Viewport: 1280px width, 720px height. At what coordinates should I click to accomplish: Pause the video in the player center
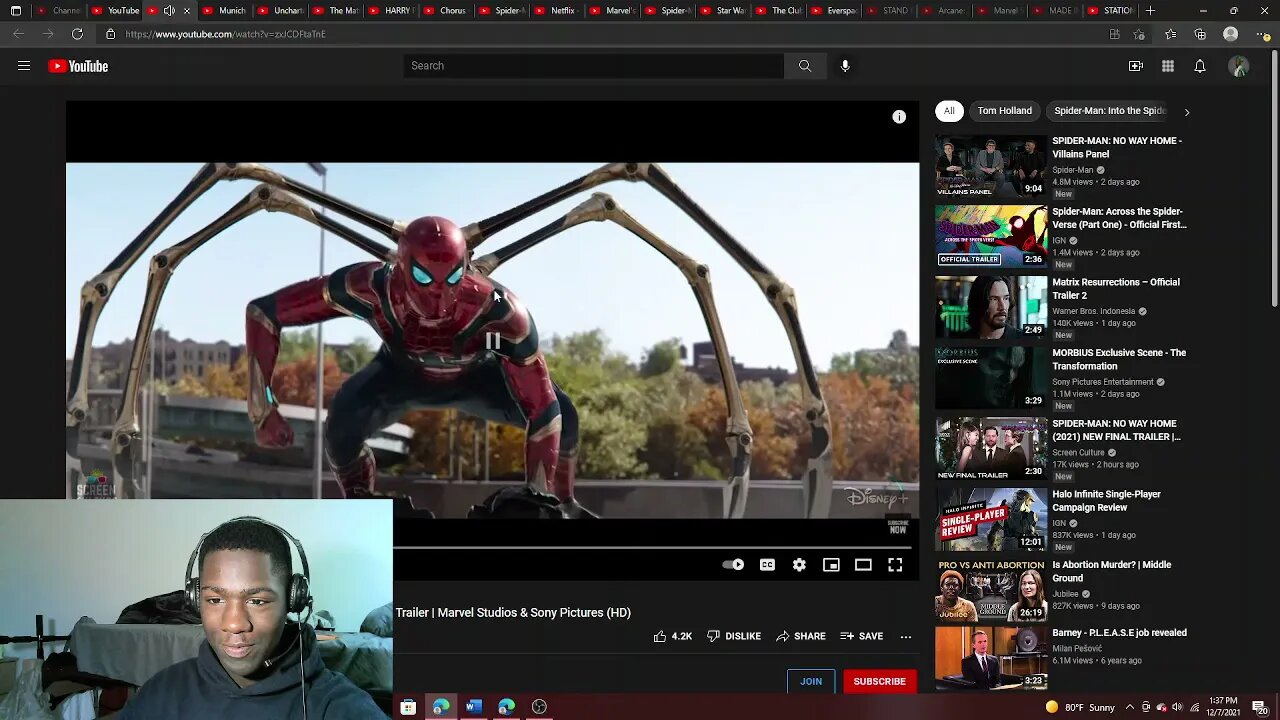[x=493, y=341]
